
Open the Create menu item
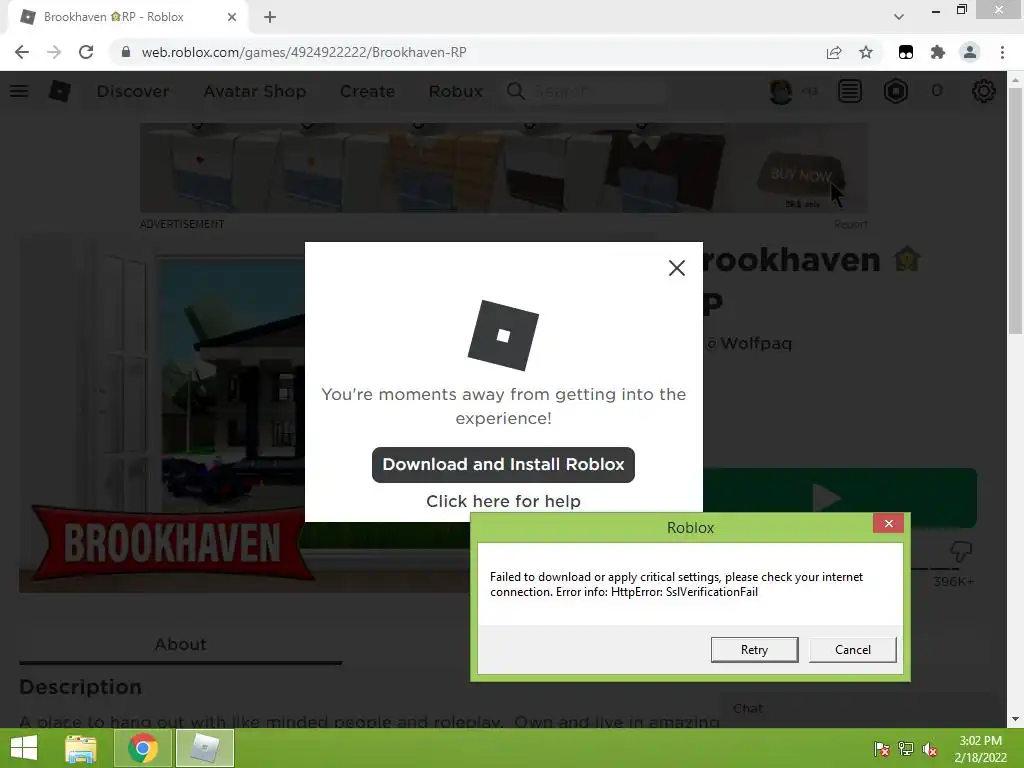[x=367, y=91]
